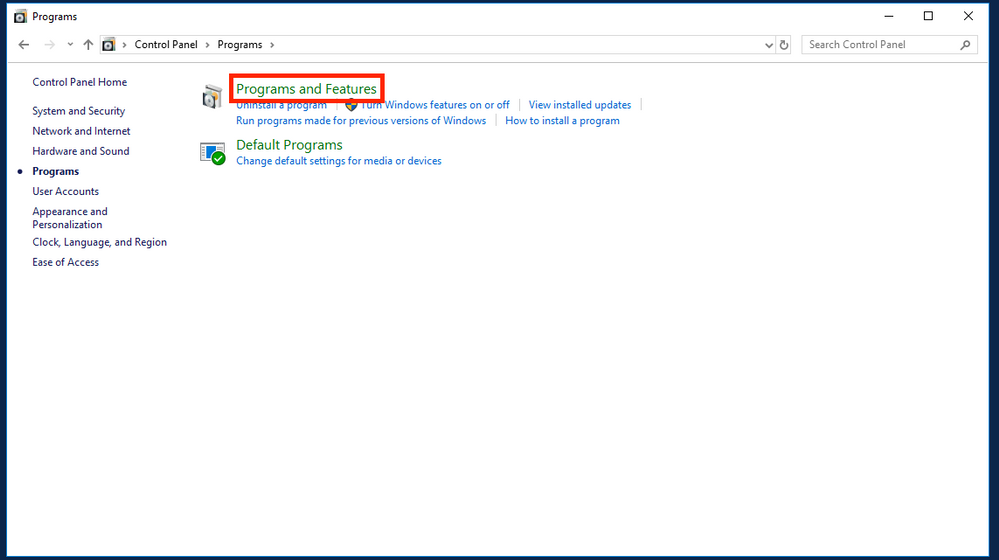The height and width of the screenshot is (560, 999).
Task: Open Default Programs heading
Action: (289, 145)
